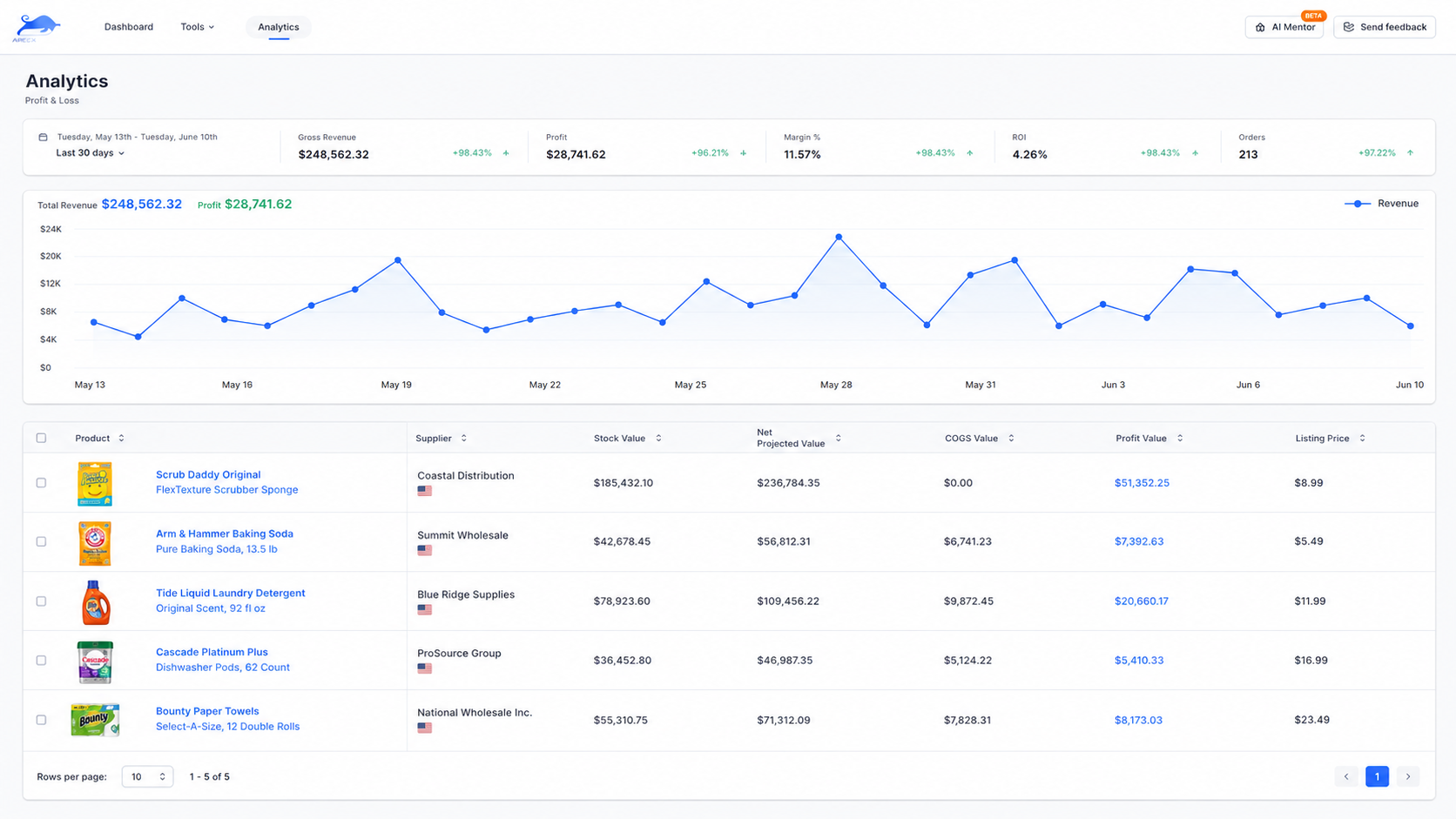Sort by Stock Value column arrows
1456x819 pixels.
point(658,438)
